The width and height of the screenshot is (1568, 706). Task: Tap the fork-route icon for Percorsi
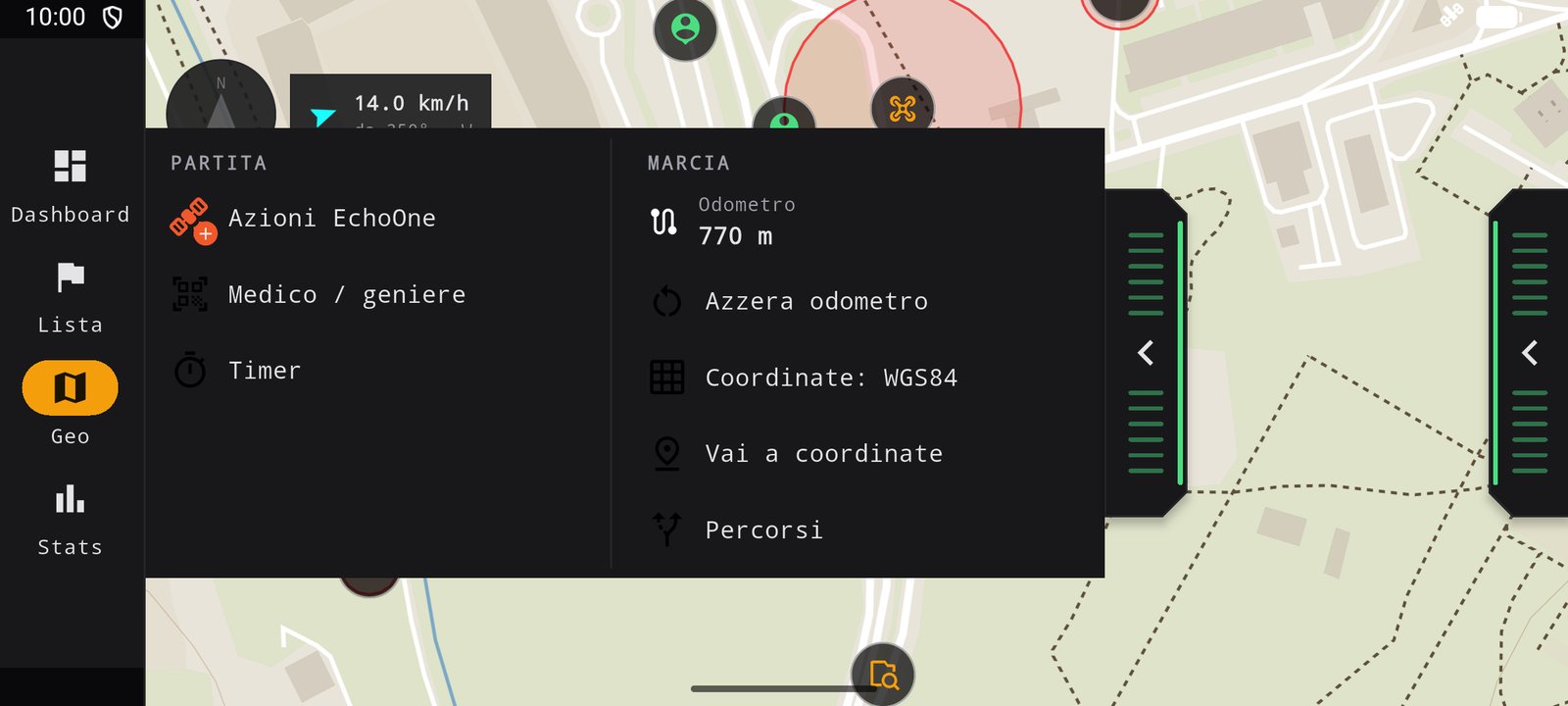click(x=666, y=529)
